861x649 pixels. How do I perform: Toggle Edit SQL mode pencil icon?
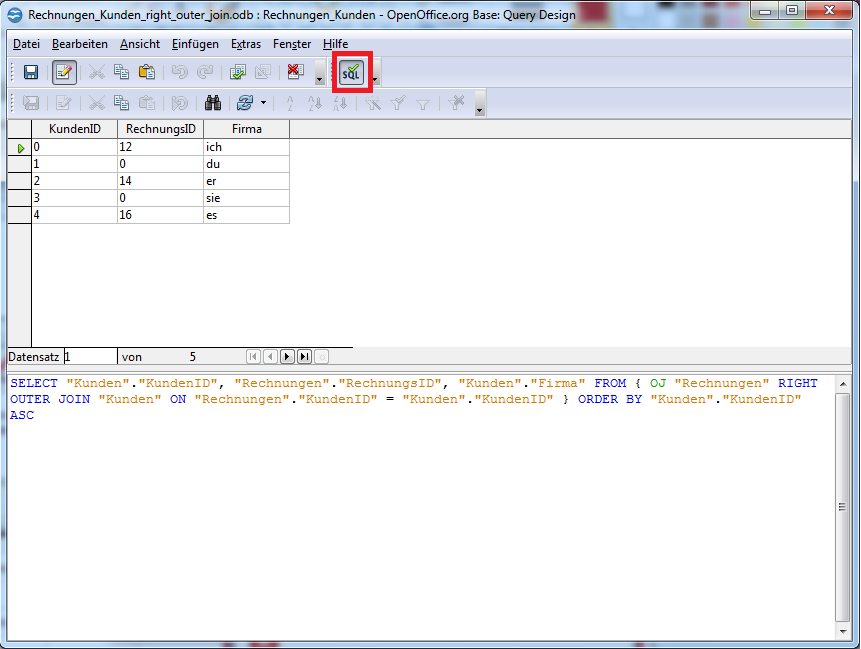tap(64, 72)
